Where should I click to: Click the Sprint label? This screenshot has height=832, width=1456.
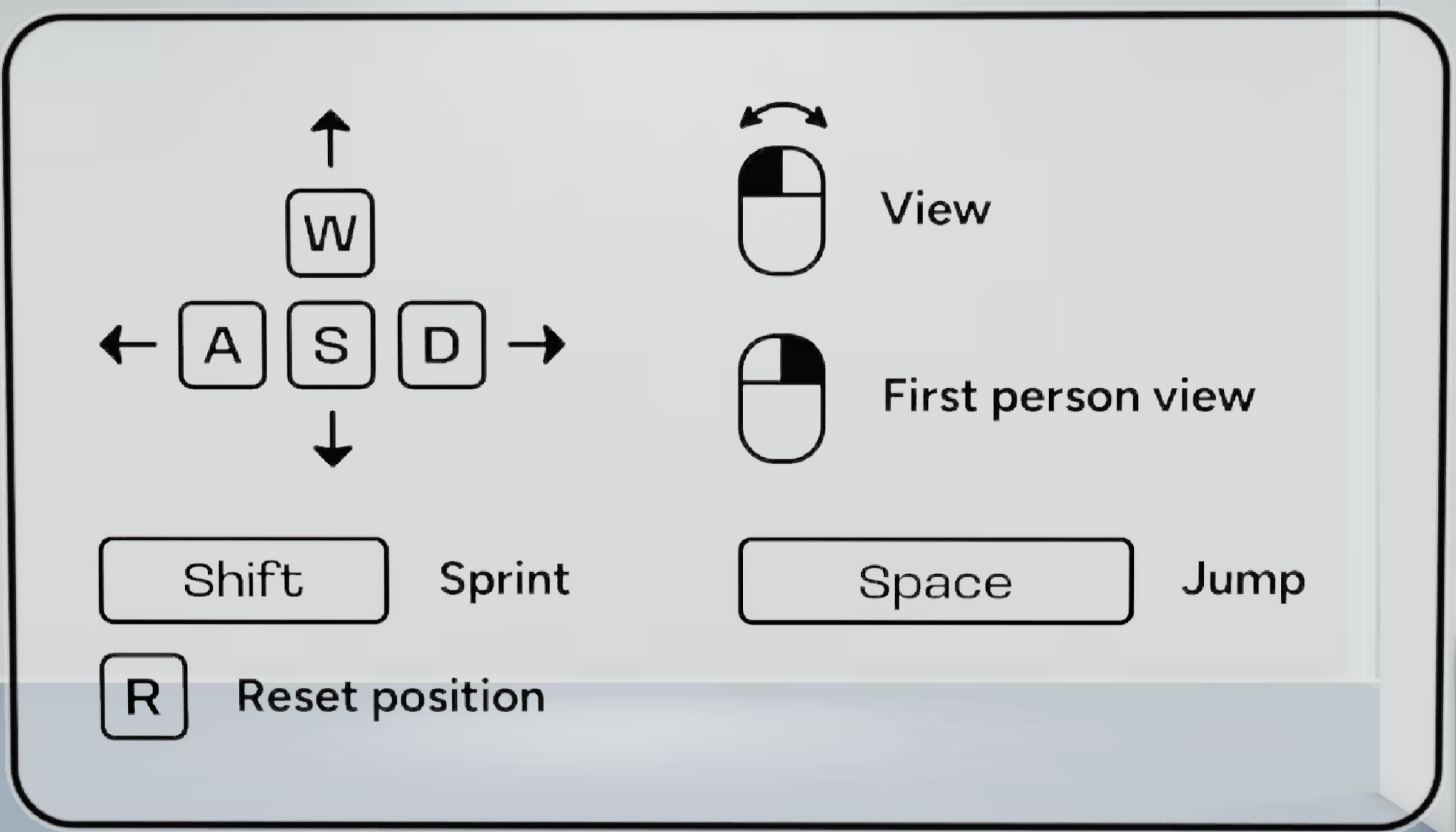504,580
